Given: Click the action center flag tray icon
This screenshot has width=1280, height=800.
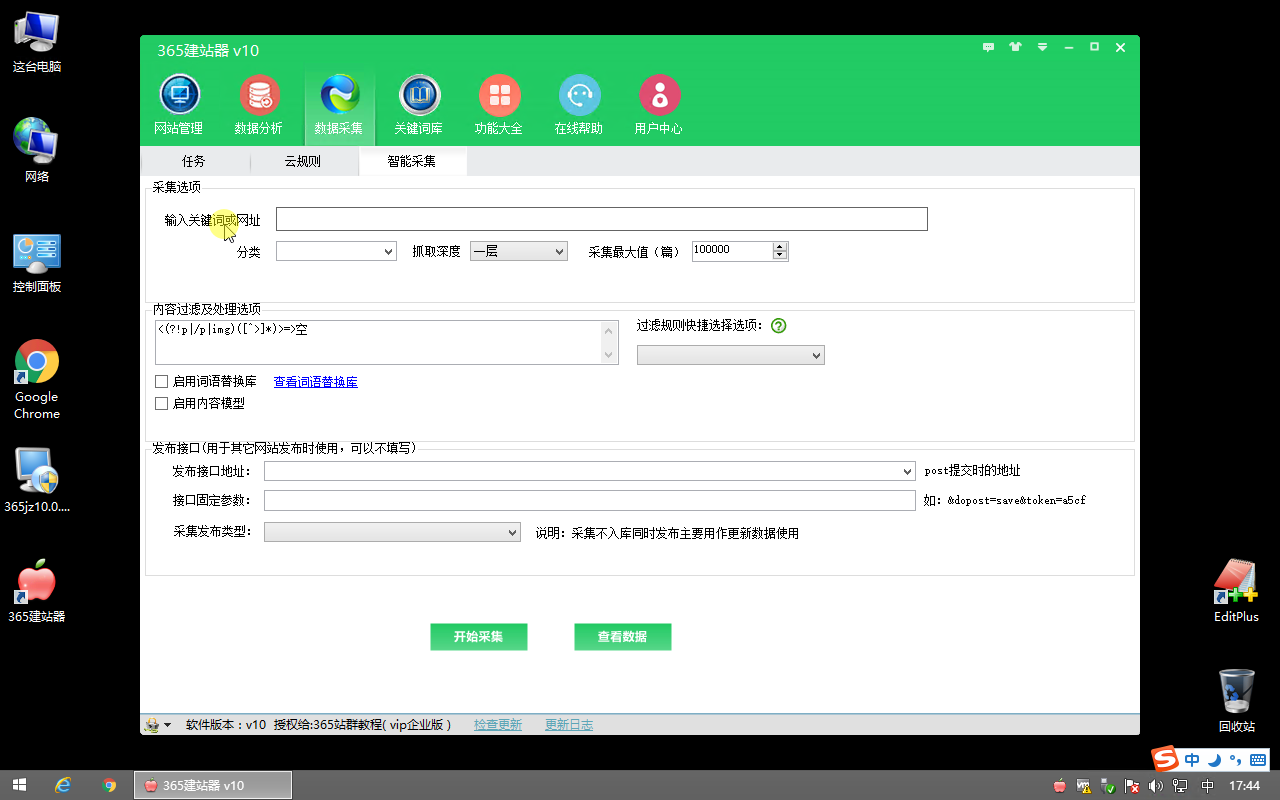Looking at the screenshot, I should coord(1132,786).
